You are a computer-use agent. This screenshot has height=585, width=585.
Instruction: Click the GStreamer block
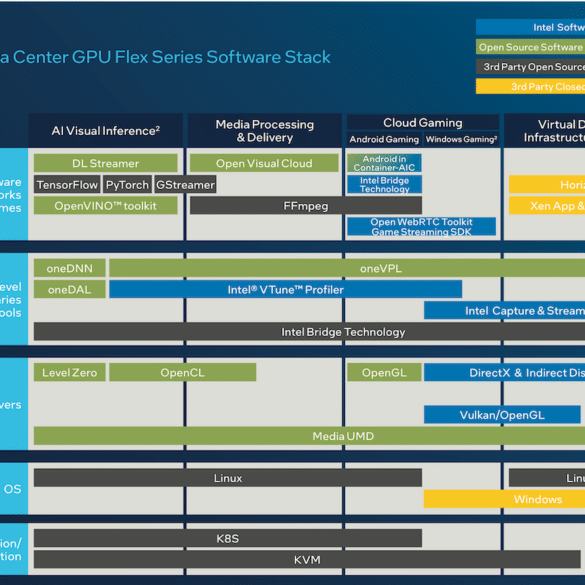(x=185, y=184)
